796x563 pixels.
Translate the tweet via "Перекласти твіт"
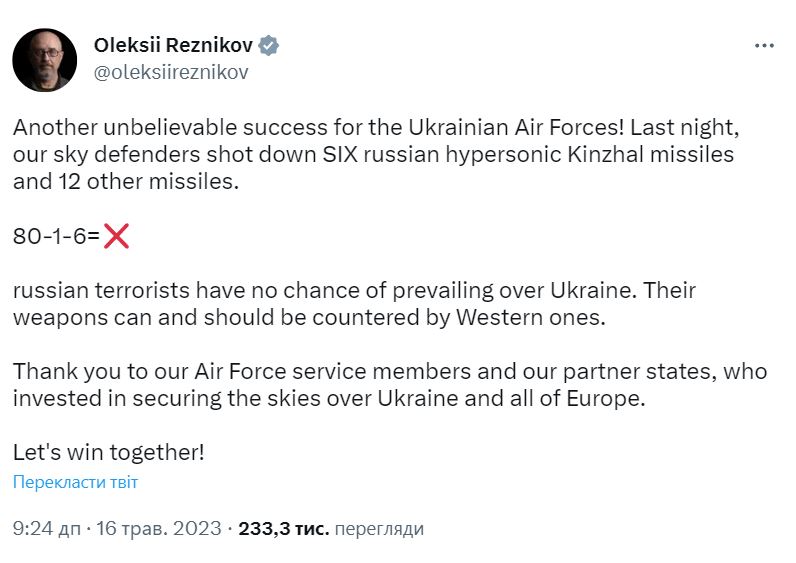[75, 482]
